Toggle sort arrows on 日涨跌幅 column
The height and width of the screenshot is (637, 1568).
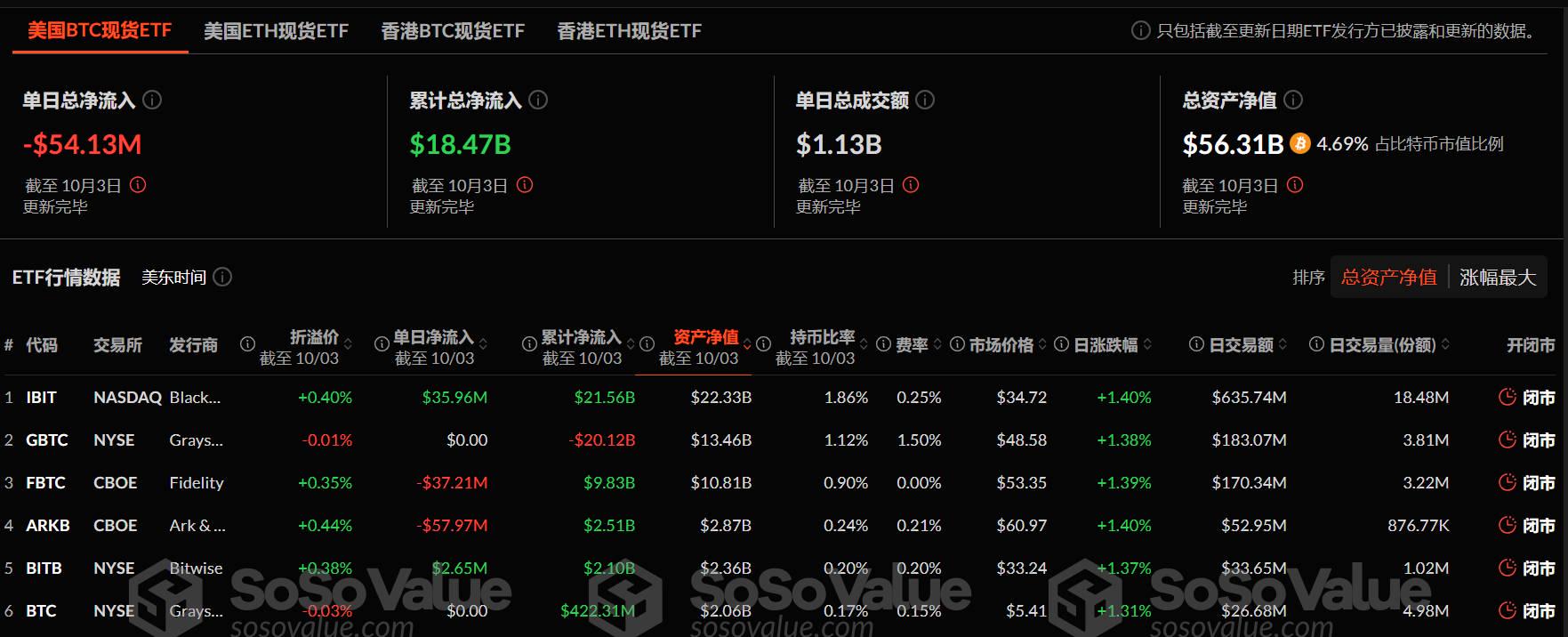[1147, 344]
